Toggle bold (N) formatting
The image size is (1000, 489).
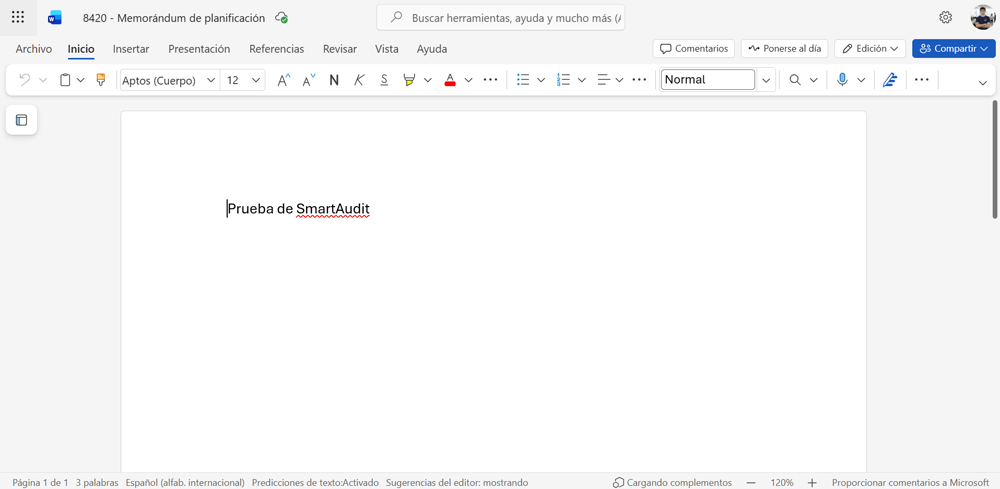(x=334, y=80)
